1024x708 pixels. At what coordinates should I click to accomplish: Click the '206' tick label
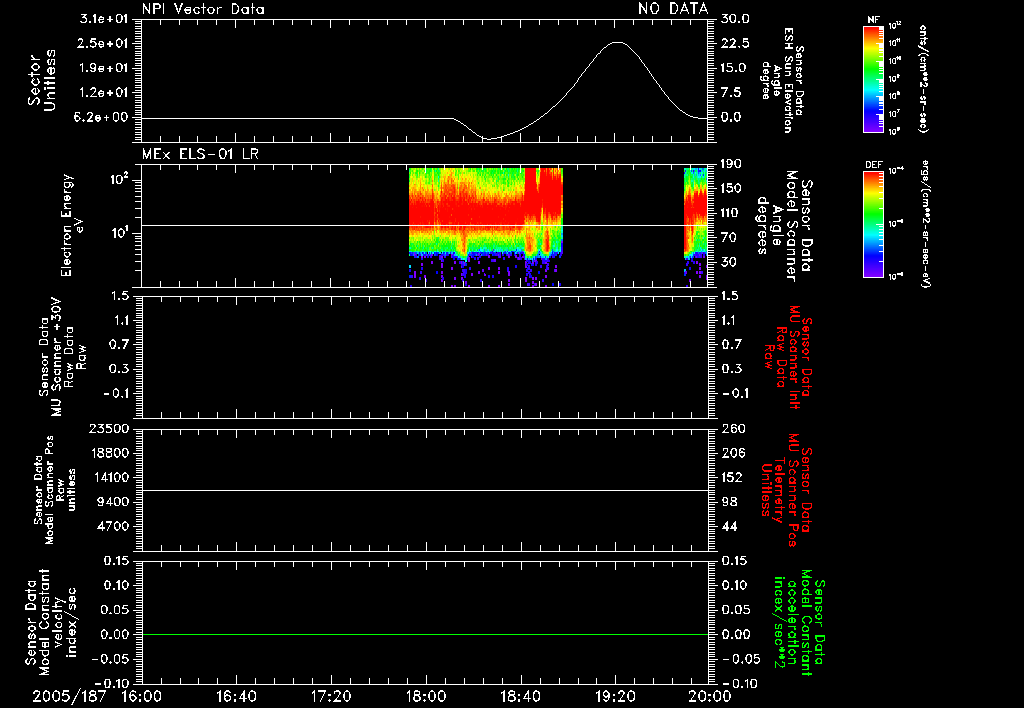coord(733,453)
